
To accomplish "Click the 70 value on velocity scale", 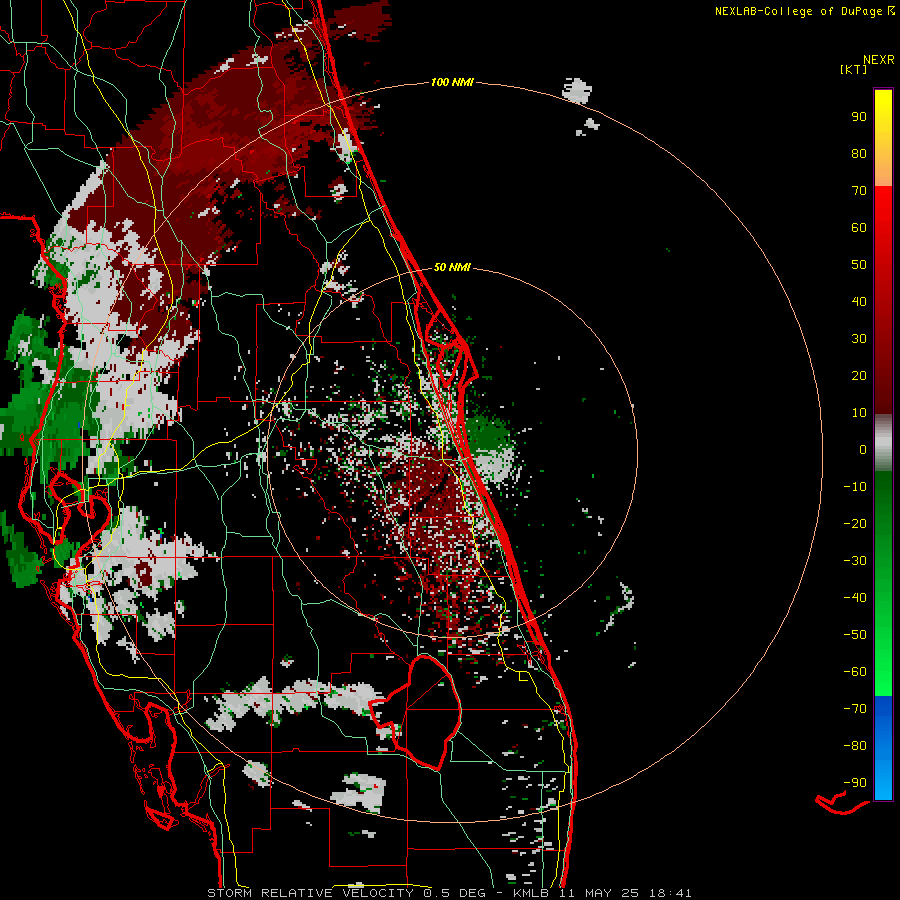I will [859, 191].
